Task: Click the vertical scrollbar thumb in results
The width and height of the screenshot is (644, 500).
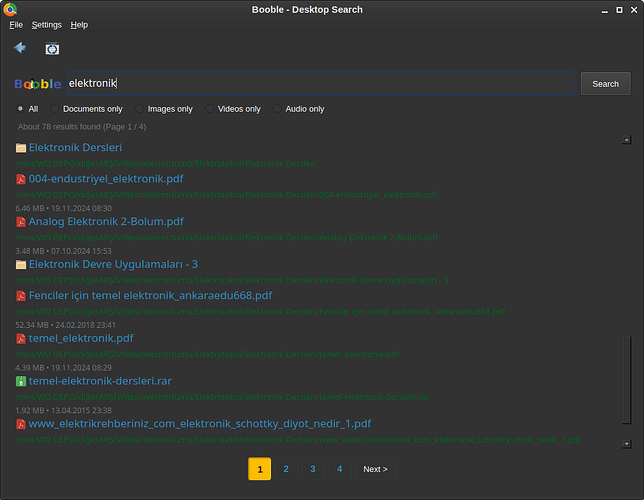Action: point(626,380)
